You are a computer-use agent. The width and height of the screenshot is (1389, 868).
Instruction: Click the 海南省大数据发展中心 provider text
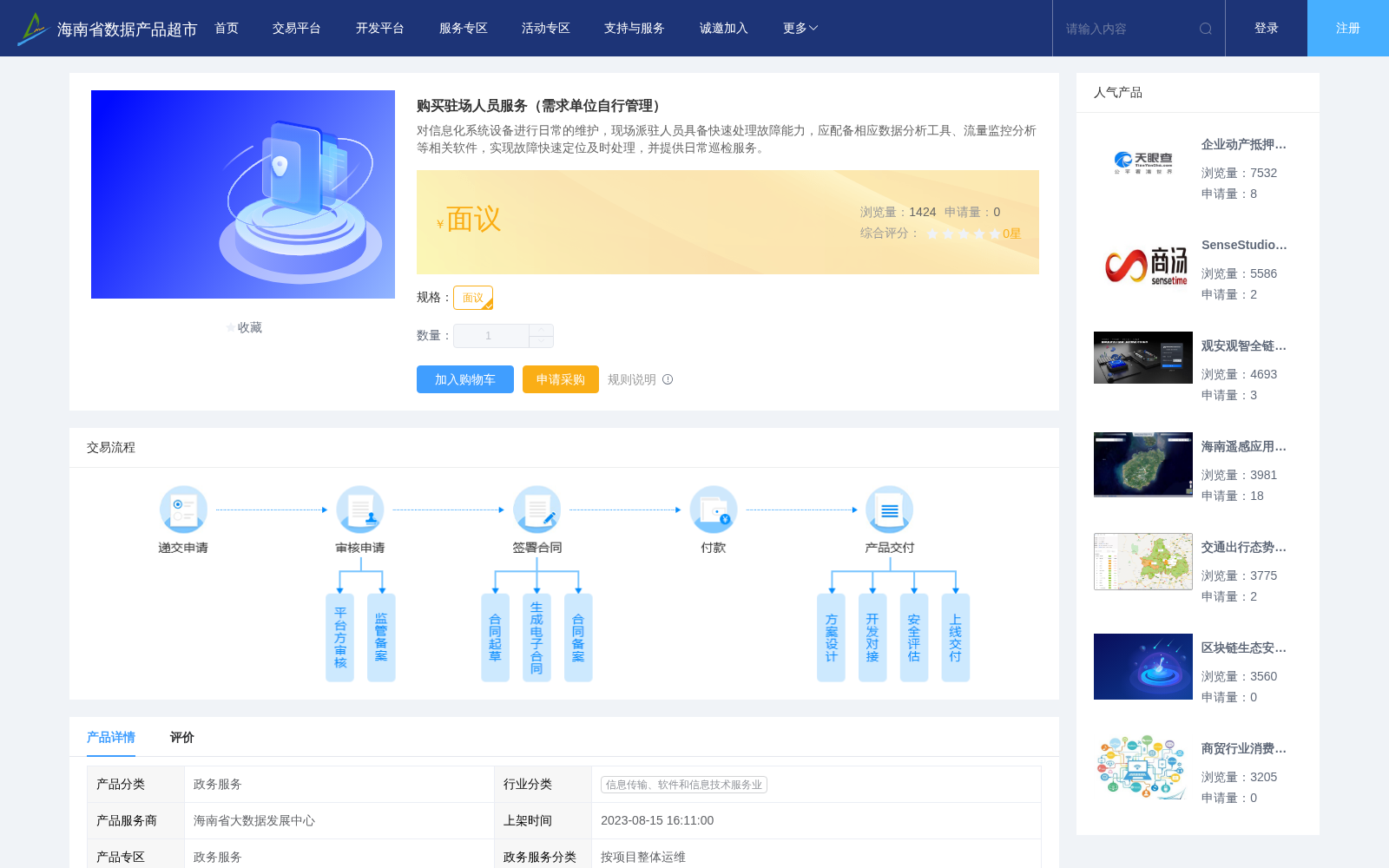click(x=254, y=820)
